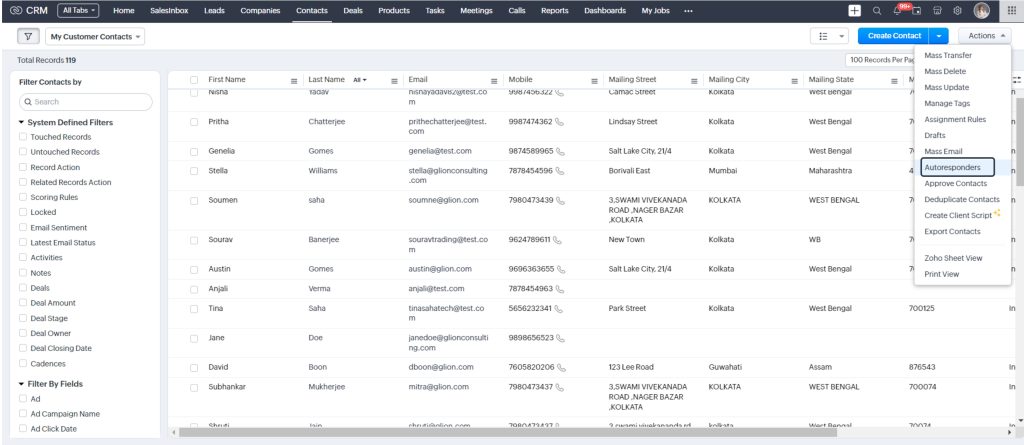Open the list view type dropdown
This screenshot has width=1024, height=445.
tap(829, 36)
